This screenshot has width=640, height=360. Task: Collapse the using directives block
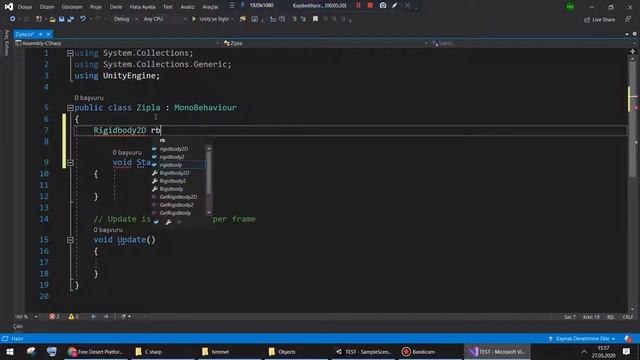[x=70, y=53]
